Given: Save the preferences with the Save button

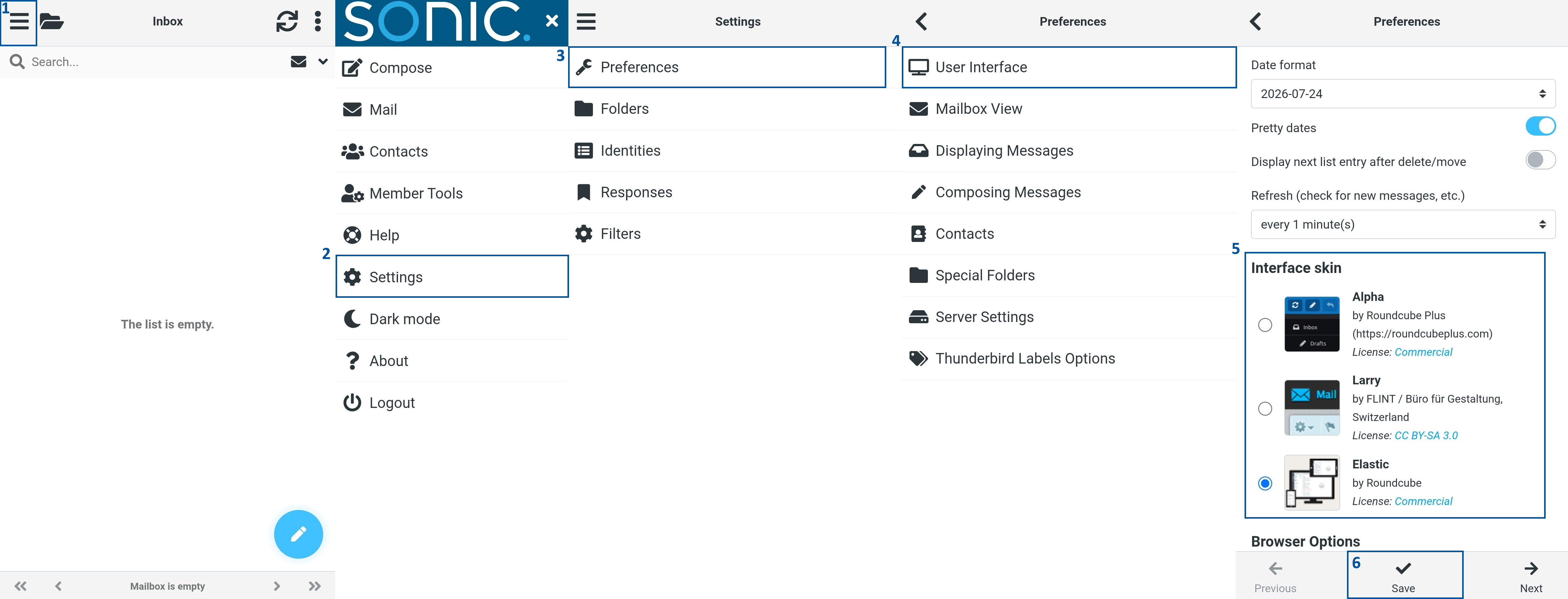Looking at the screenshot, I should (1403, 576).
